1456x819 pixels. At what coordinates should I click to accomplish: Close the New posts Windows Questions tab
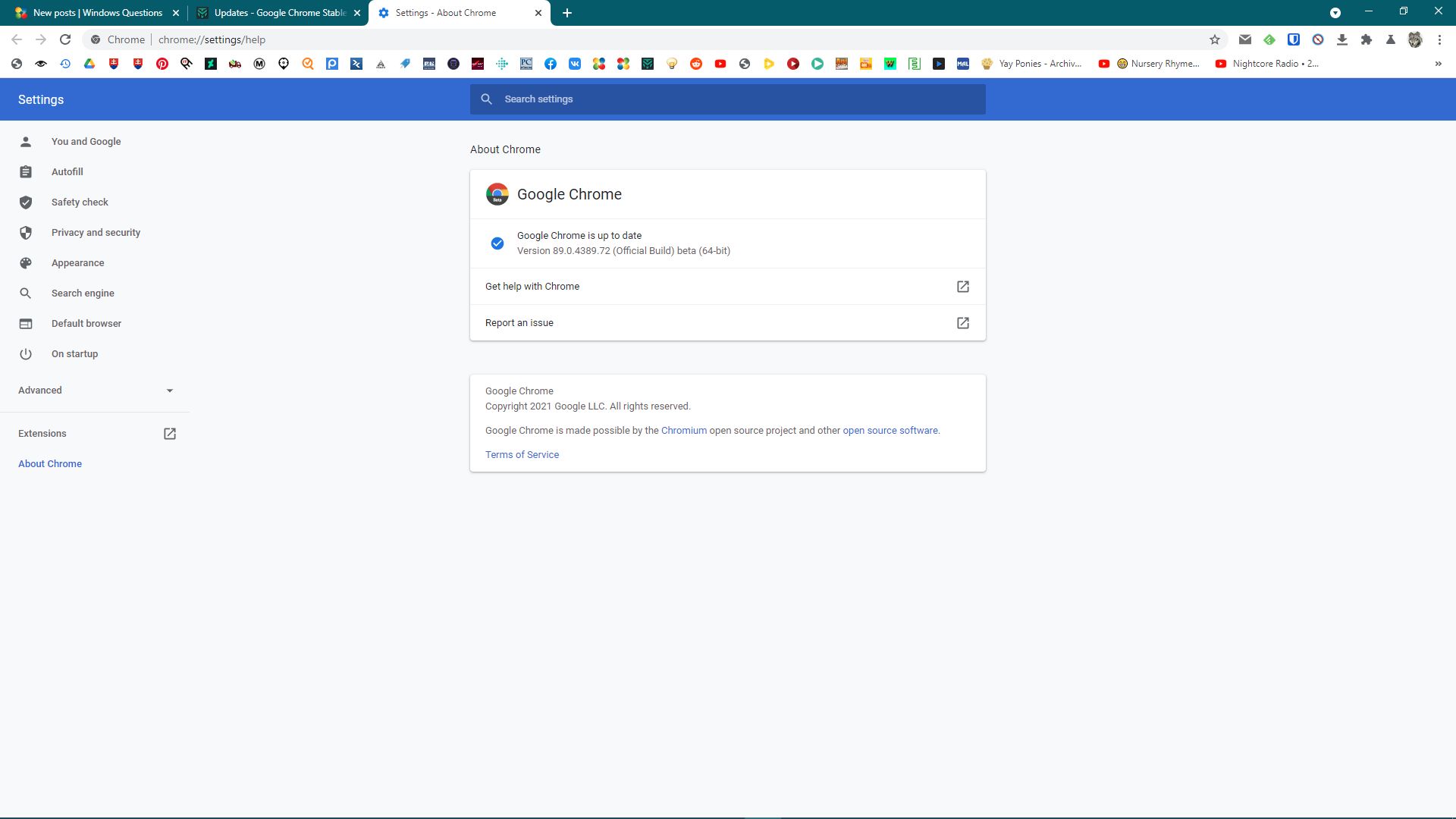click(x=176, y=13)
